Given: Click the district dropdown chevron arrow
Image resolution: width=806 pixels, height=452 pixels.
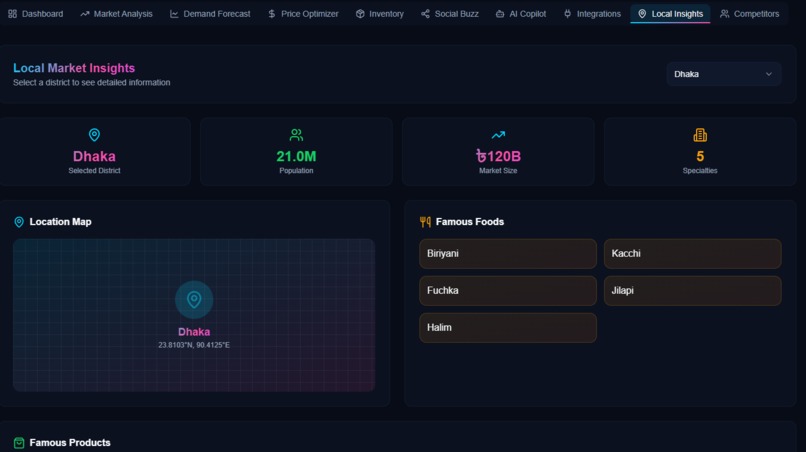Looking at the screenshot, I should (x=768, y=74).
